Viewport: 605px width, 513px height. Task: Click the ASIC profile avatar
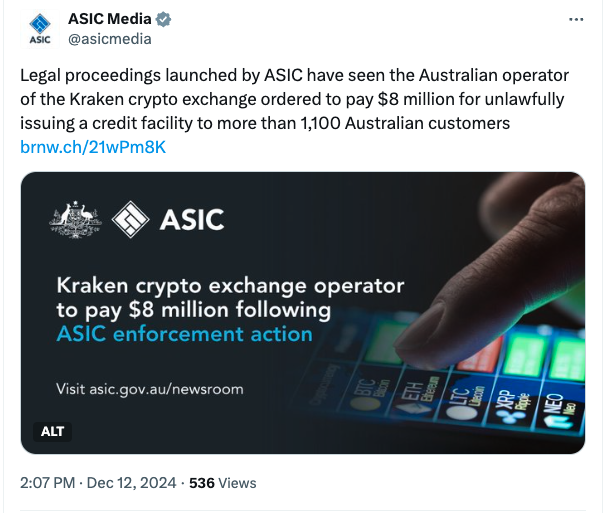40,29
